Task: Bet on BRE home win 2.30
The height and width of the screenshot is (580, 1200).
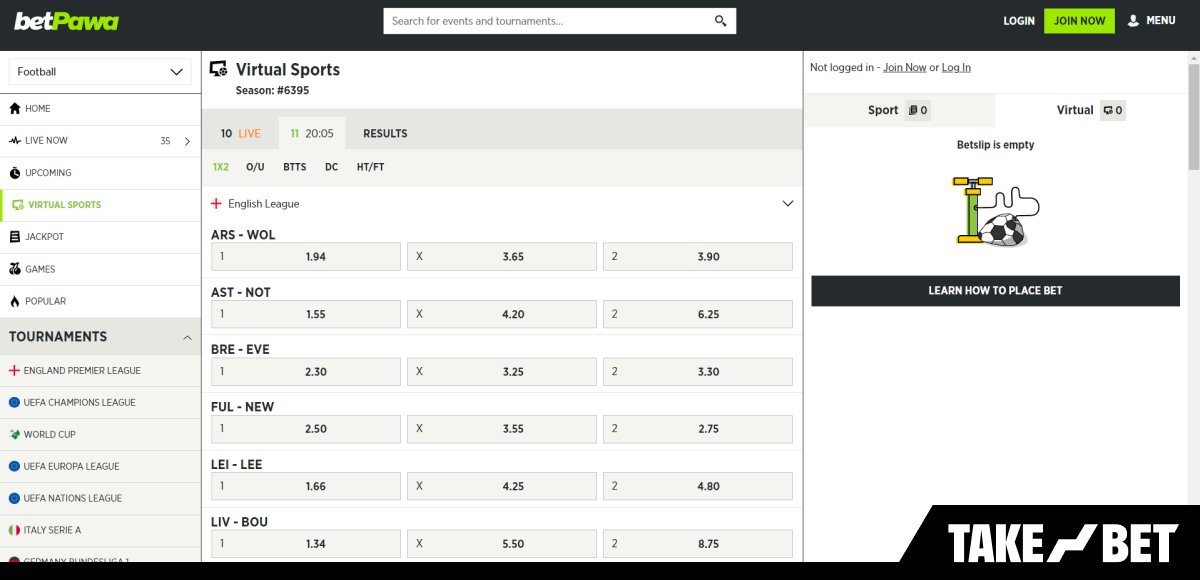Action: coord(306,372)
